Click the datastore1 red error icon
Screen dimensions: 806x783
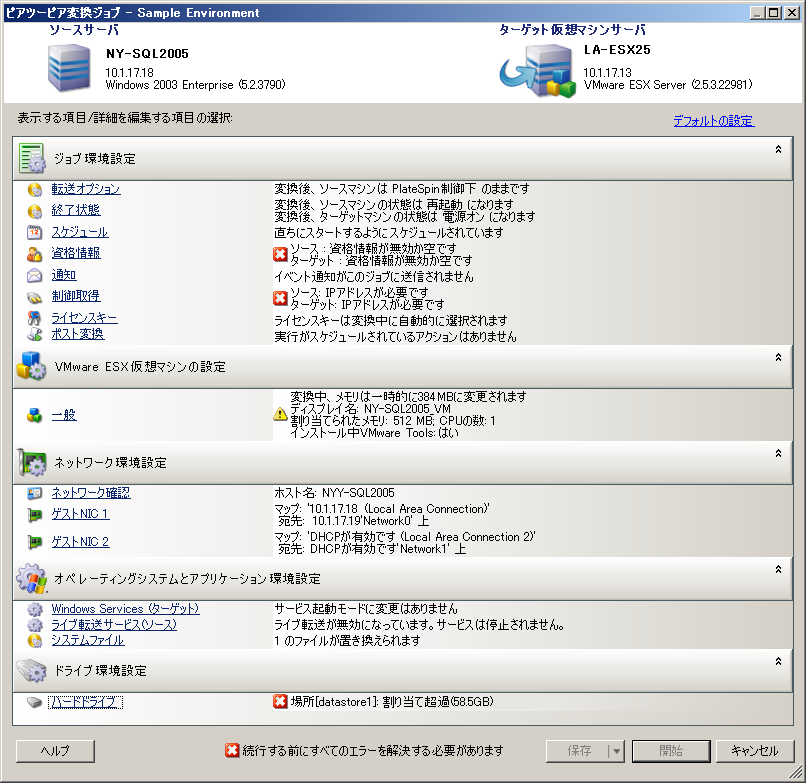click(280, 701)
